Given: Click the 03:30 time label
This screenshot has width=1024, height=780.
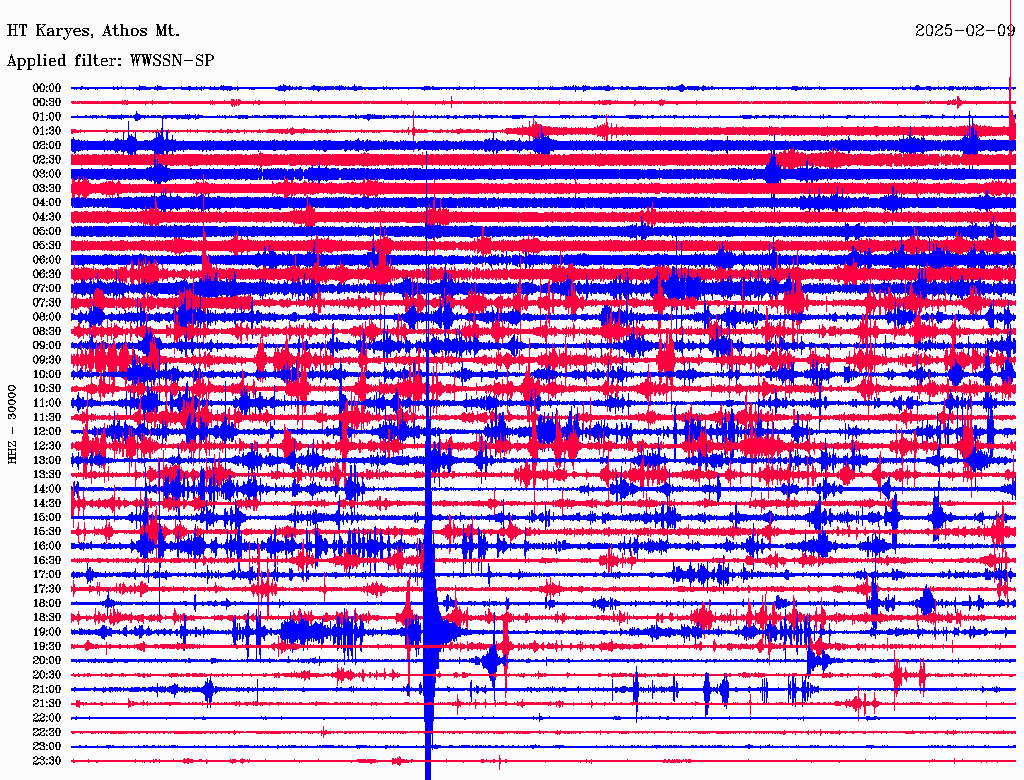Looking at the screenshot, I should [47, 188].
